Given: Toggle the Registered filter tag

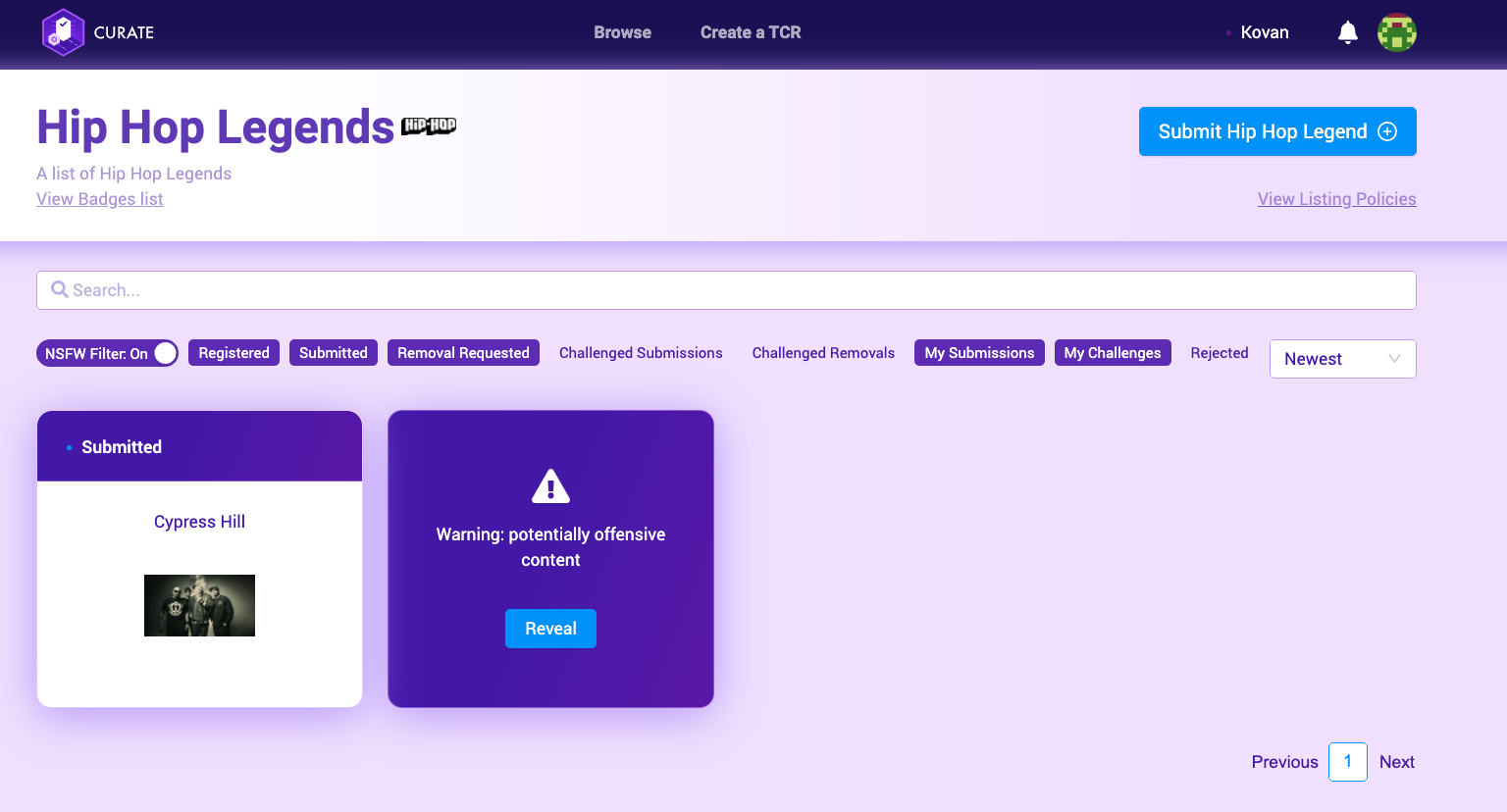Looking at the screenshot, I should [x=234, y=353].
